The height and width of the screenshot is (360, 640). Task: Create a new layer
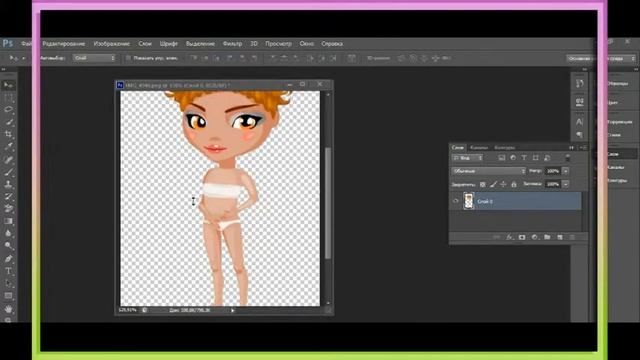560,237
